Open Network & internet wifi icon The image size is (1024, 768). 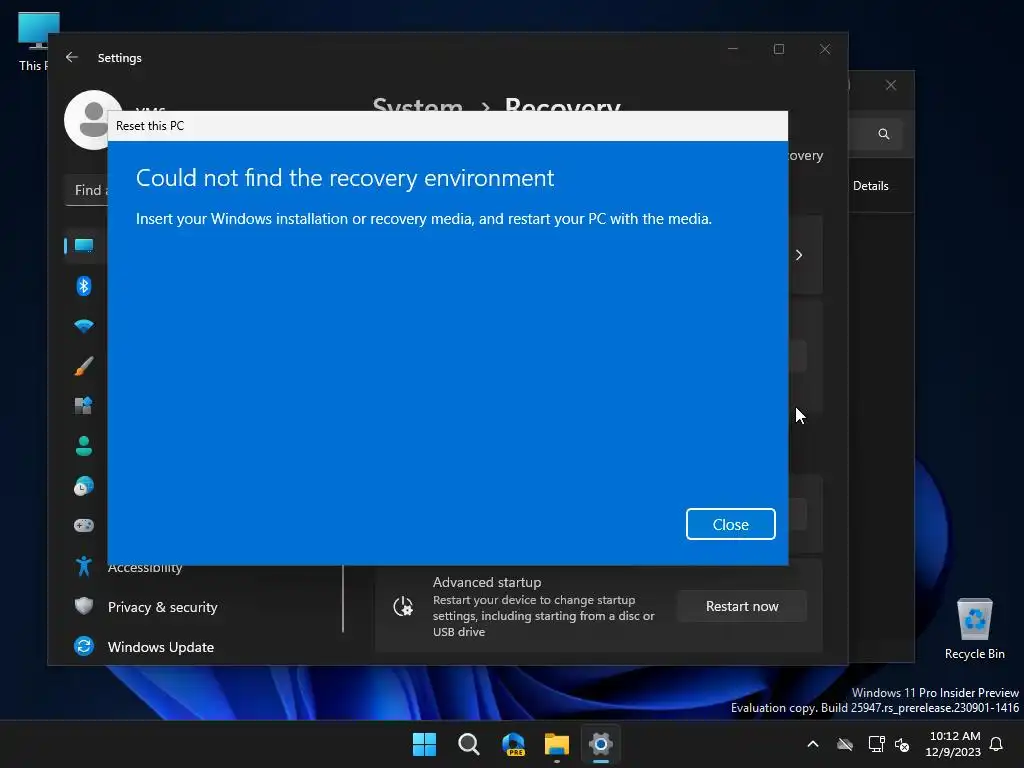click(84, 326)
